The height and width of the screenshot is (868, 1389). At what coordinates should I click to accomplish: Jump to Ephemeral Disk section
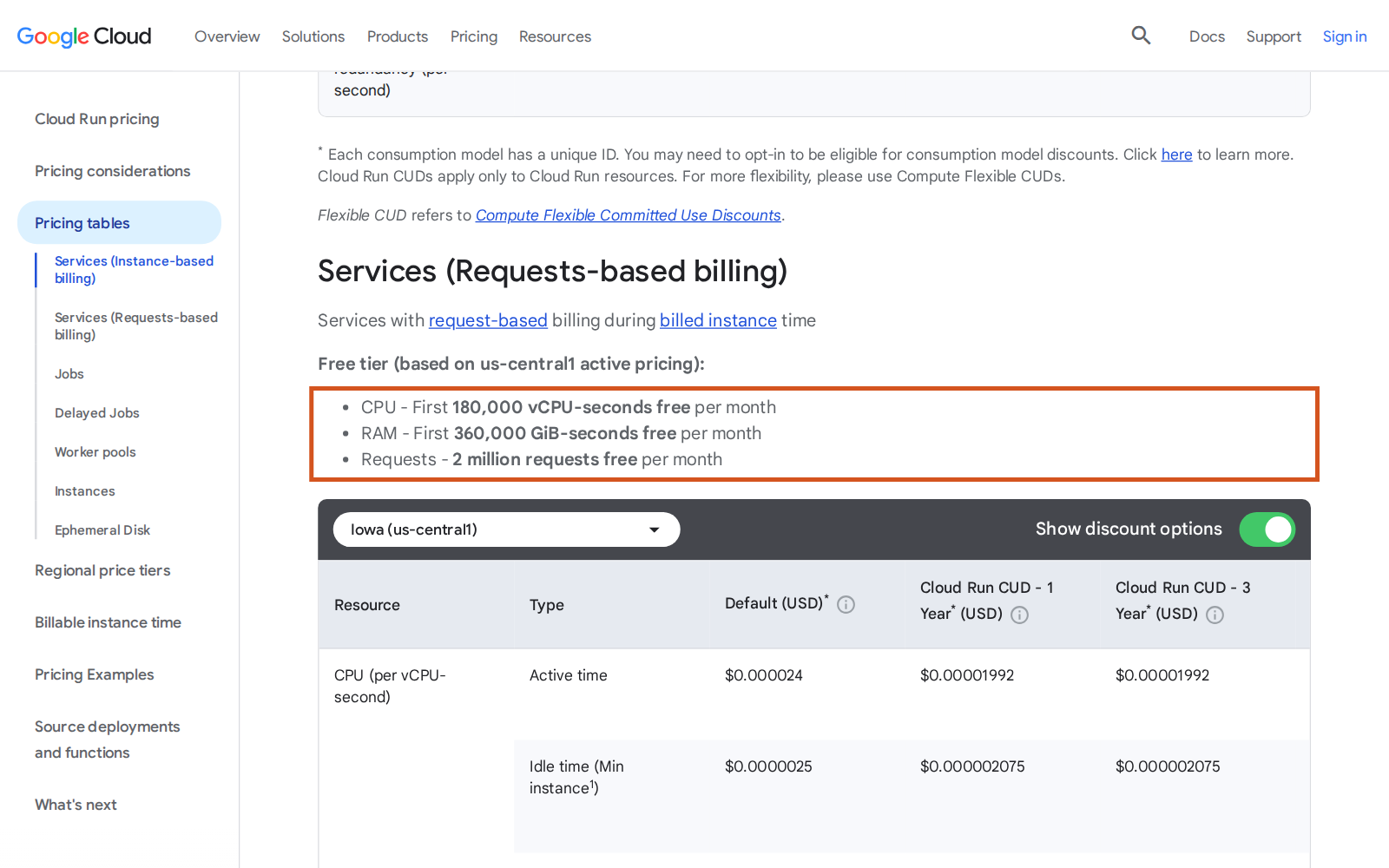[102, 530]
